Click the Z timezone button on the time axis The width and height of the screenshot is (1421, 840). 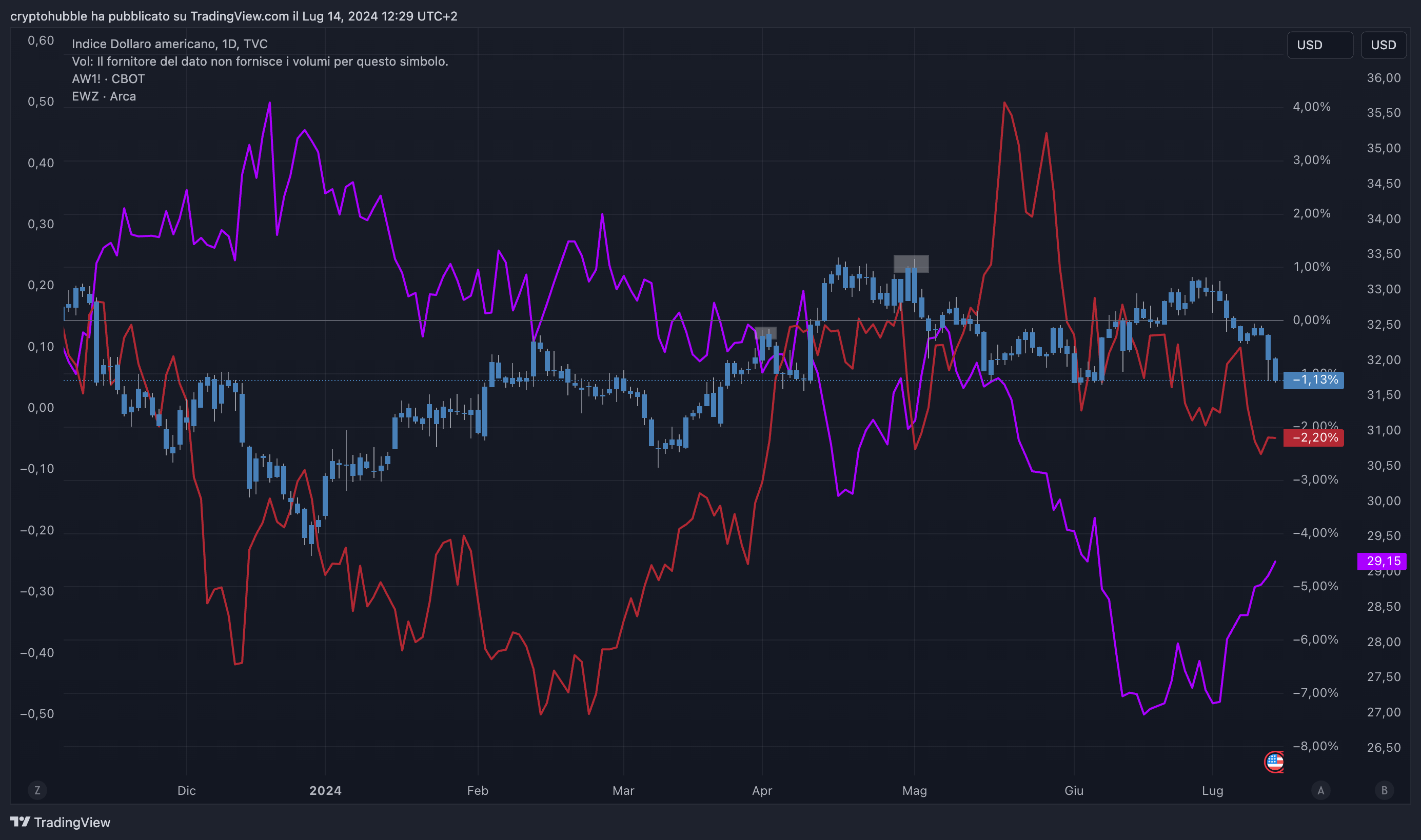coord(37,790)
